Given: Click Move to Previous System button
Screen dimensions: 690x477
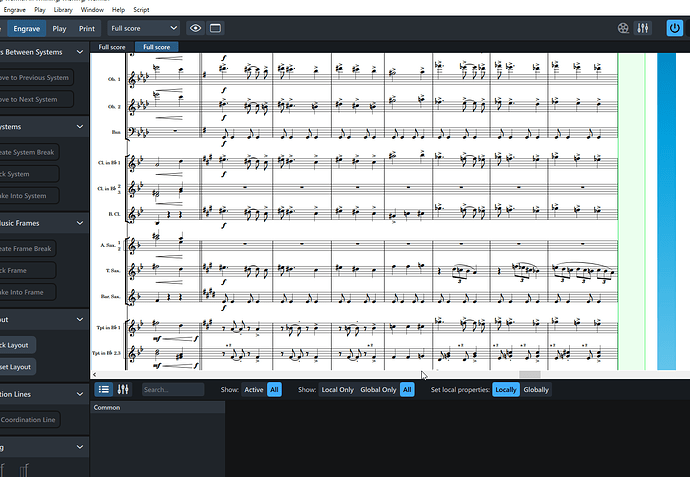Looking at the screenshot, I should tap(35, 77).
